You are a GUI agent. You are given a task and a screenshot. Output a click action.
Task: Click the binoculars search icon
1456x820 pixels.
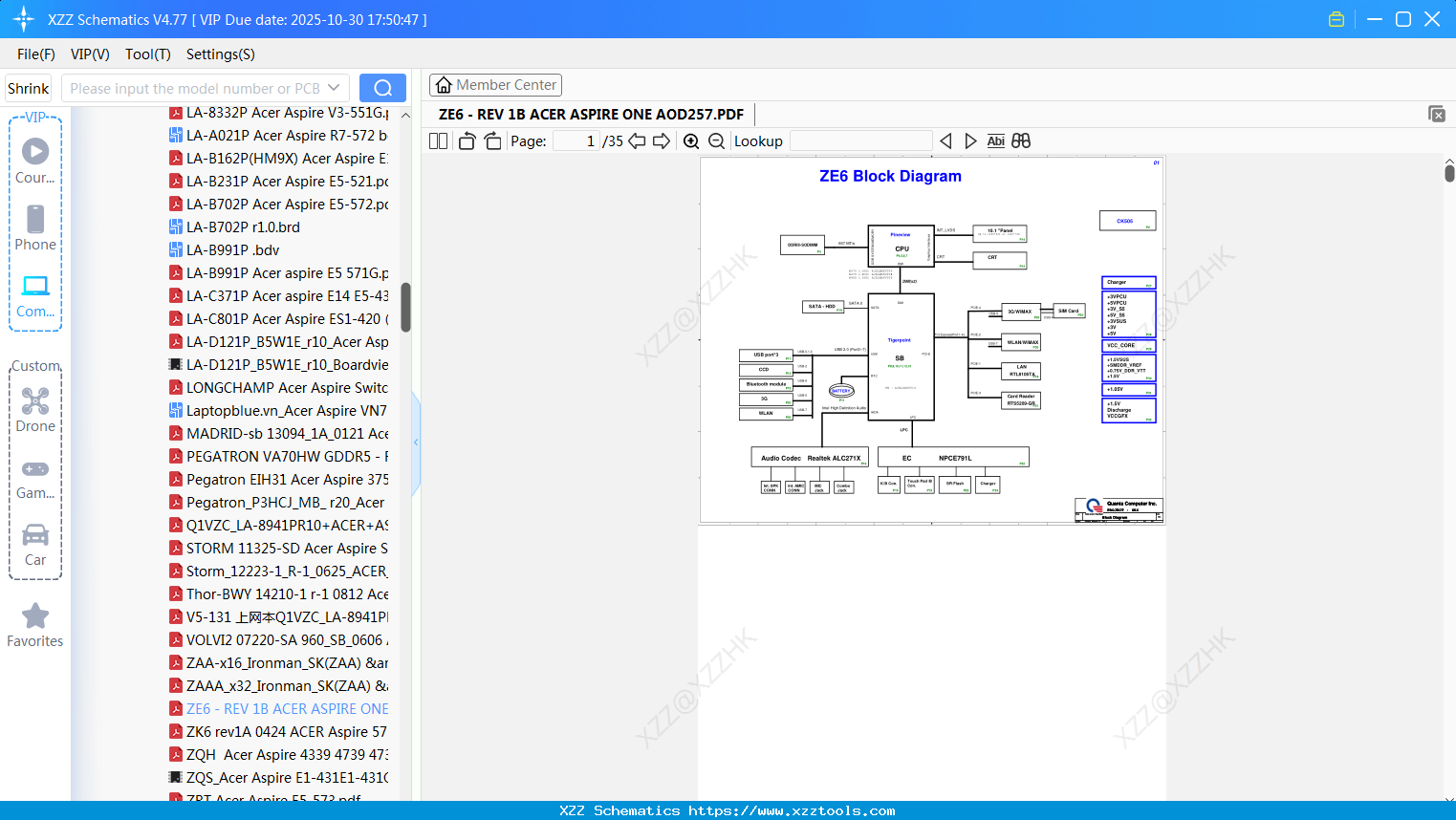(1021, 140)
